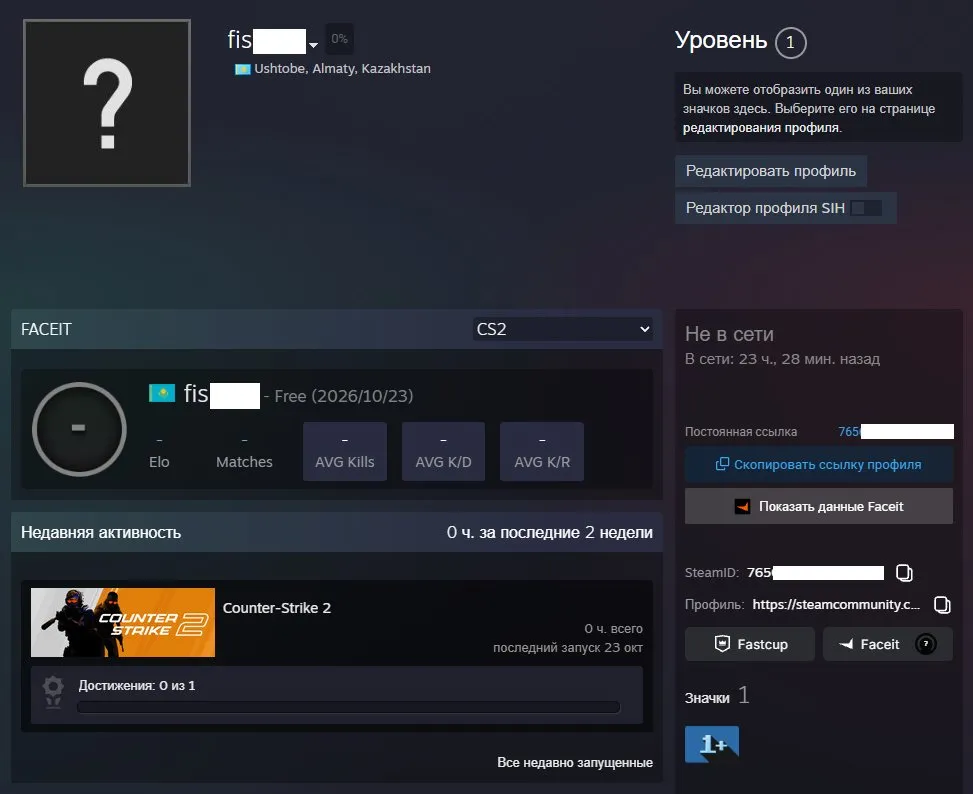973x794 pixels.
Task: Click Скопировать ссылку профиля button
Action: (818, 465)
